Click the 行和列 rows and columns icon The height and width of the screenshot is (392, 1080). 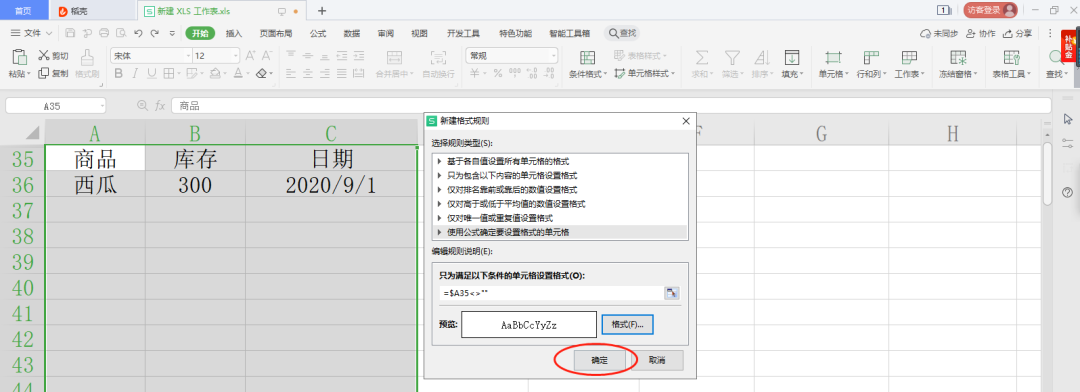871,56
